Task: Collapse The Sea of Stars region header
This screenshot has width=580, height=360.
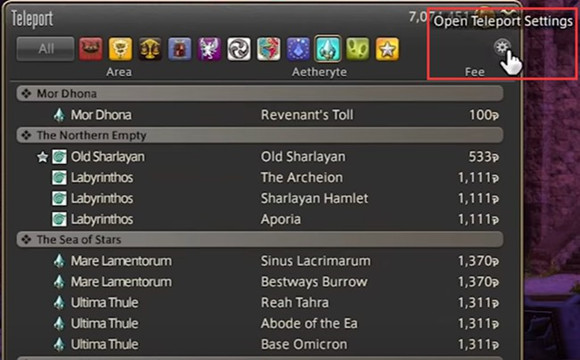Action: (x=260, y=240)
